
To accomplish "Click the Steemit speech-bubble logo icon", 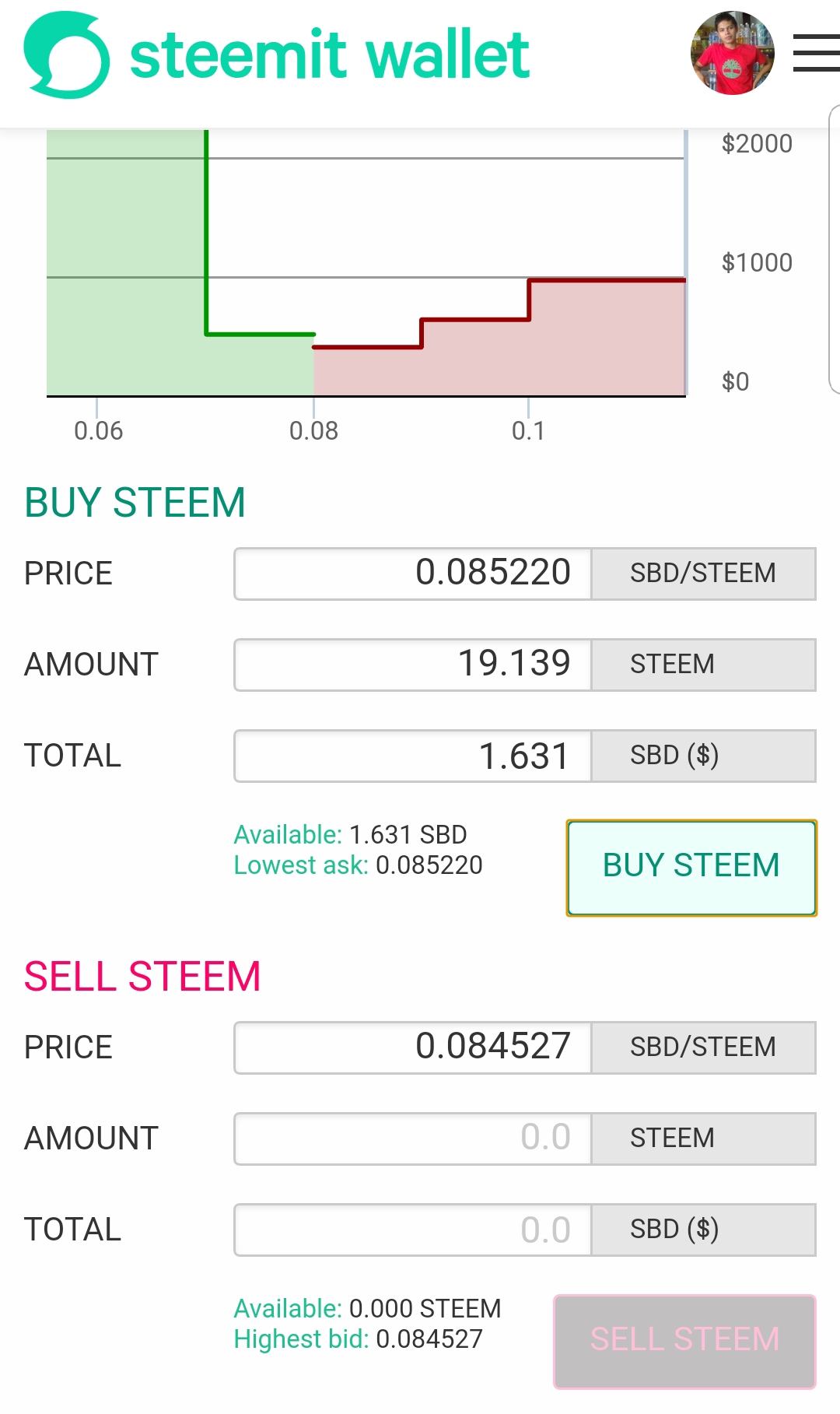I will pyautogui.click(x=67, y=54).
